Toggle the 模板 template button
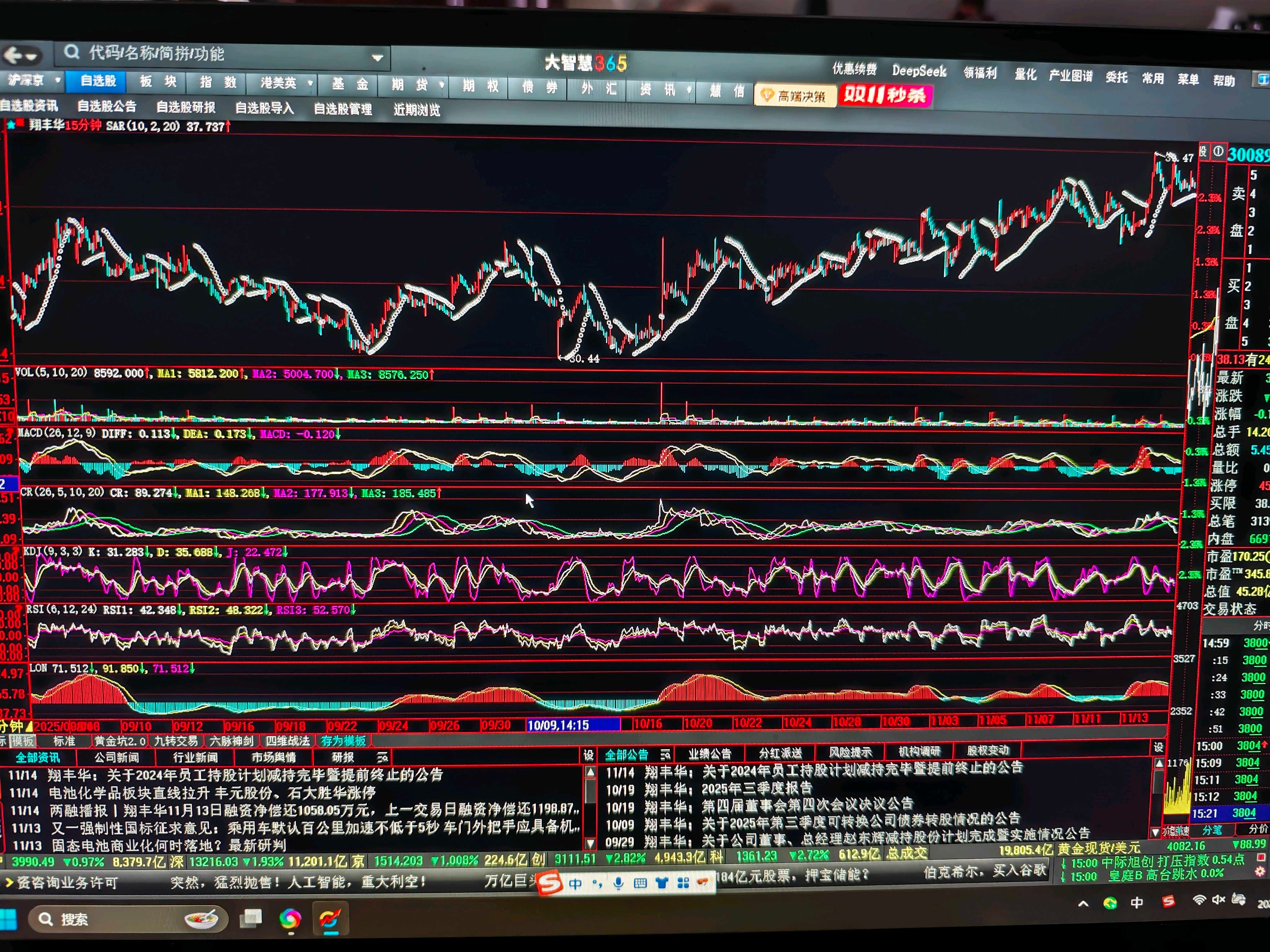1270x952 pixels. (x=23, y=741)
